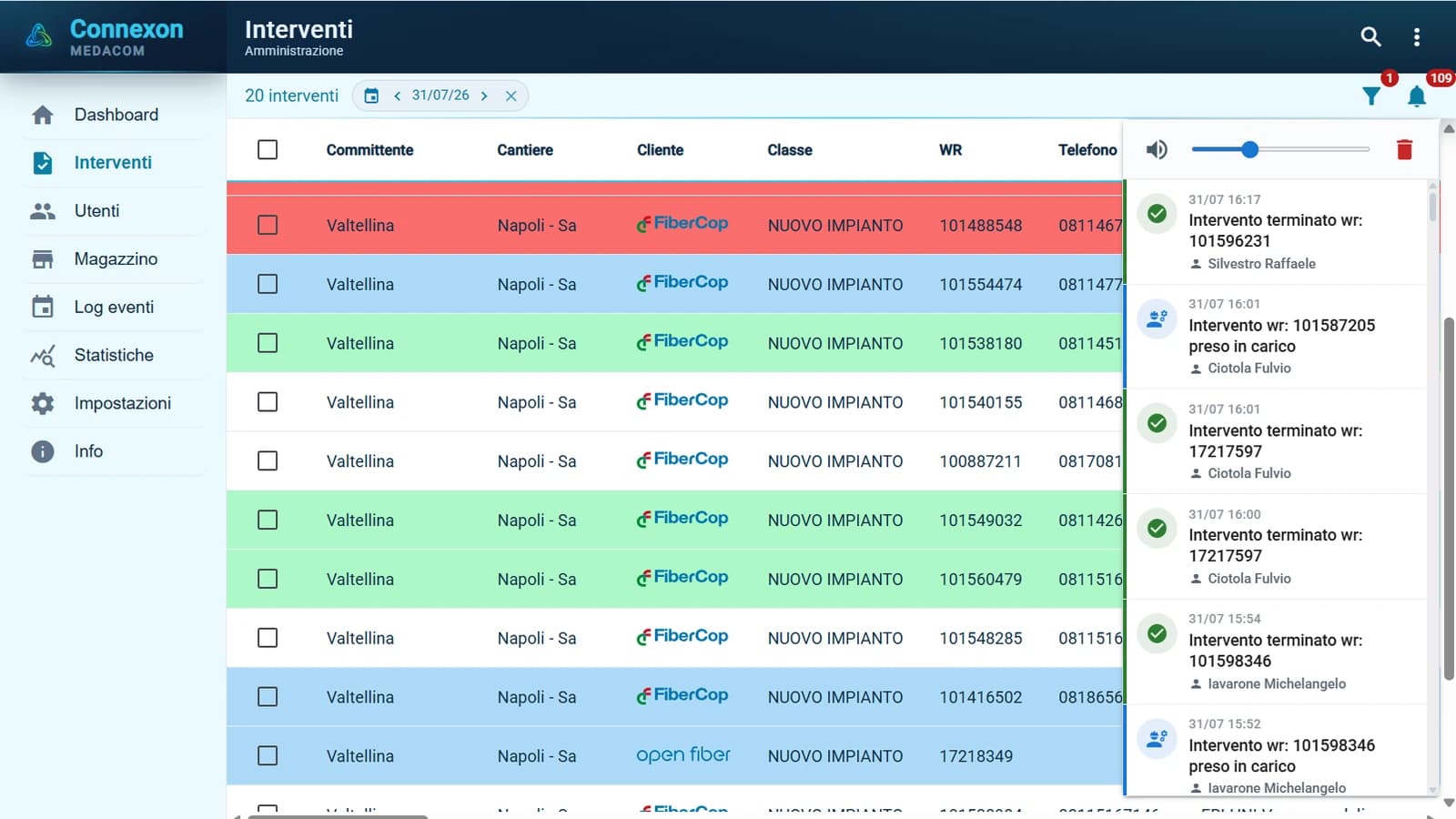1456x819 pixels.
Task: Click user-assigned icon of 15:52 notification
Action: (1157, 739)
